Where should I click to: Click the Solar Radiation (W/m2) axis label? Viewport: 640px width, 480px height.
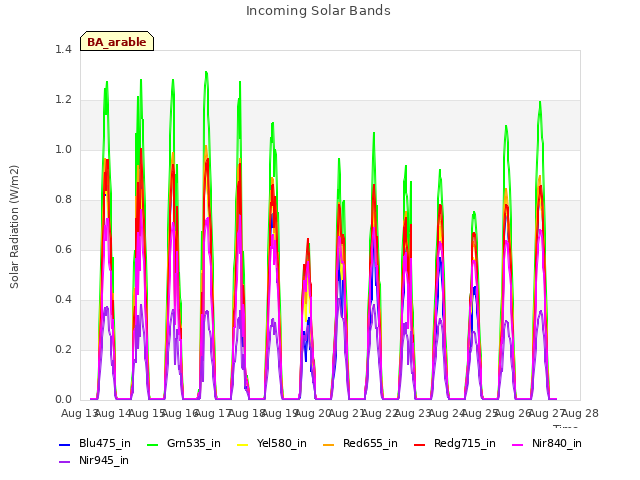point(14,227)
